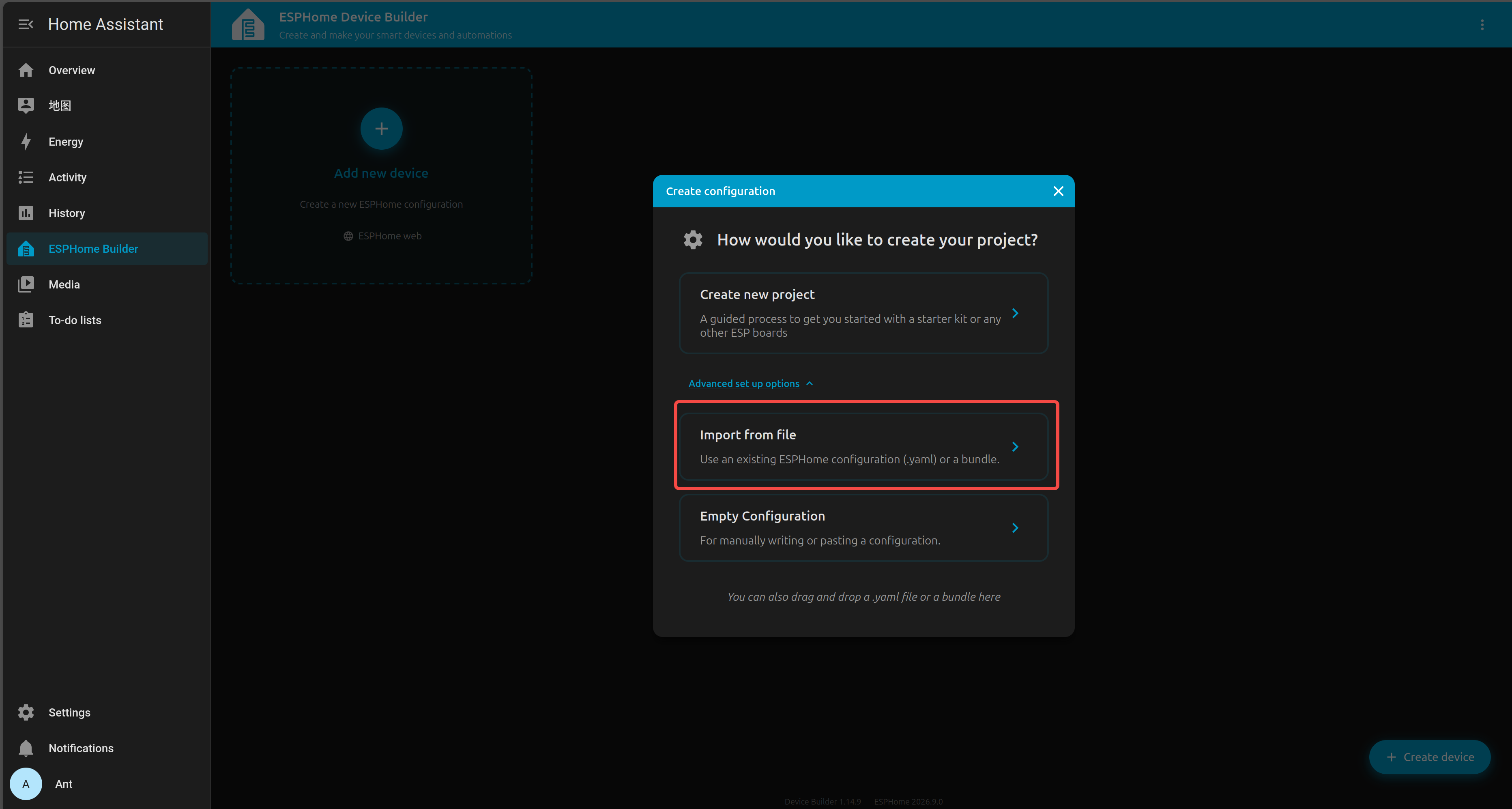Open the Overview home icon

coord(26,71)
